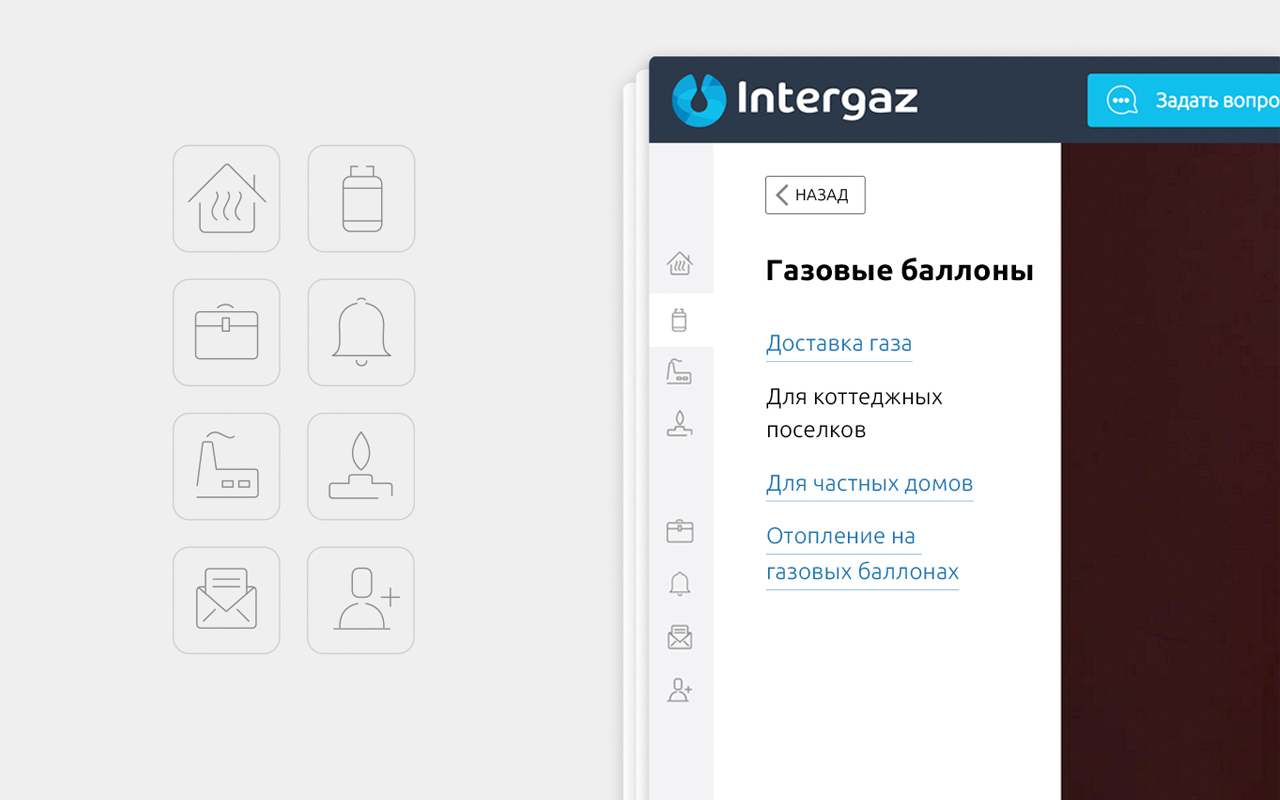This screenshot has height=800, width=1280.
Task: Click the large briefcase icon tile
Action: (x=226, y=332)
